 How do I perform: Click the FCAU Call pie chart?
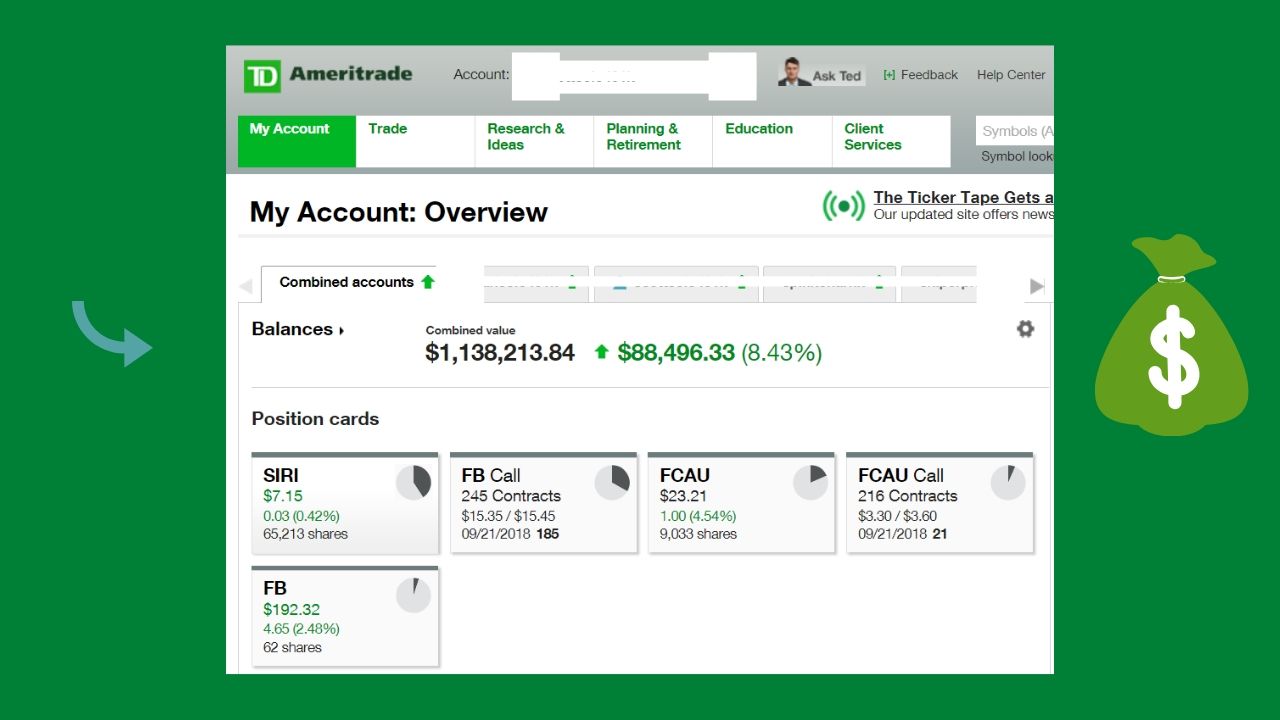[1008, 483]
